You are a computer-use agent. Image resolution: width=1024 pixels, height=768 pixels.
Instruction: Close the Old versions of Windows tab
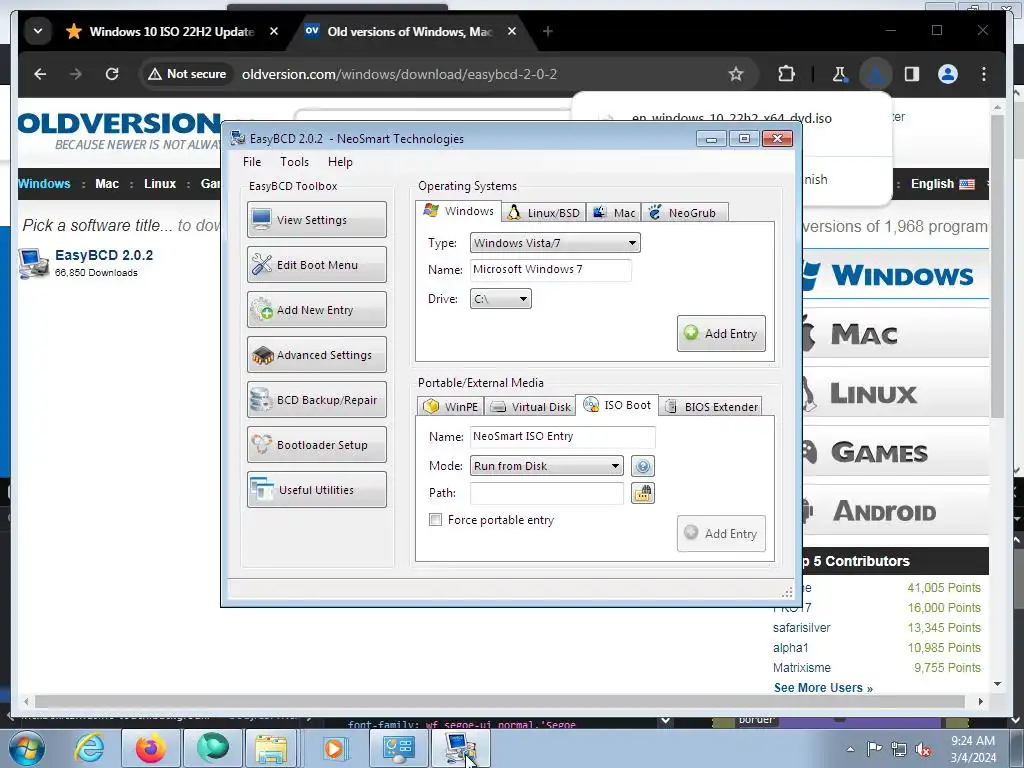(512, 31)
